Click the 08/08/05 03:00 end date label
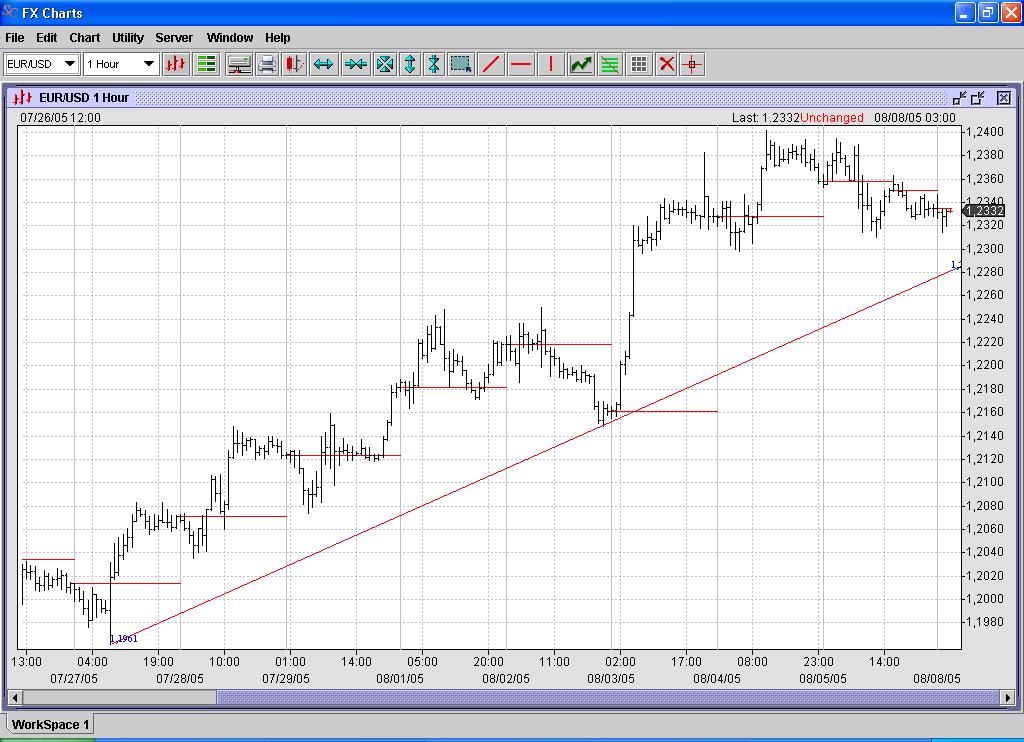This screenshot has height=742, width=1024. 914,118
